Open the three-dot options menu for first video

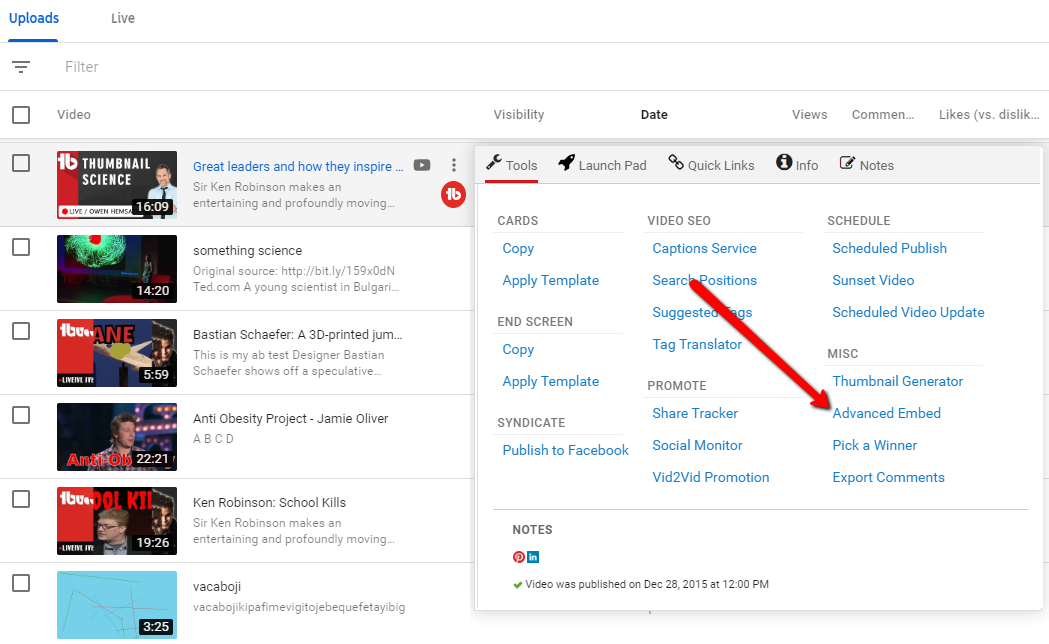454,165
